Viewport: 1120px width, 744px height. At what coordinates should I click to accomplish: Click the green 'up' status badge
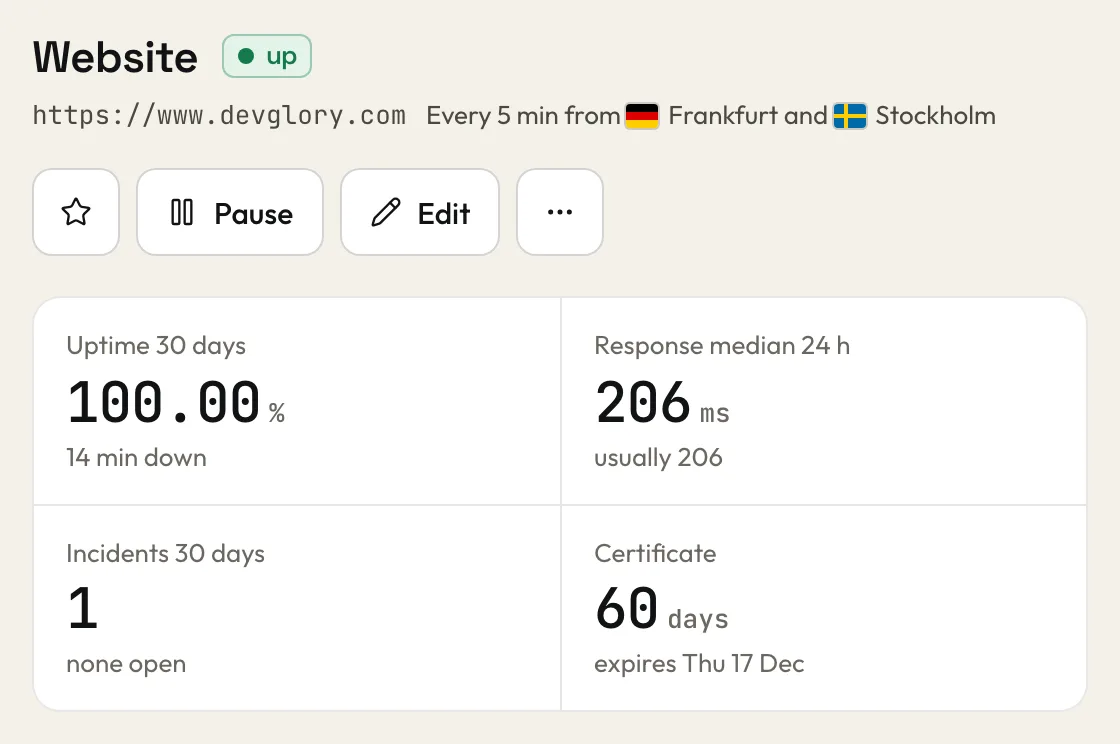266,56
